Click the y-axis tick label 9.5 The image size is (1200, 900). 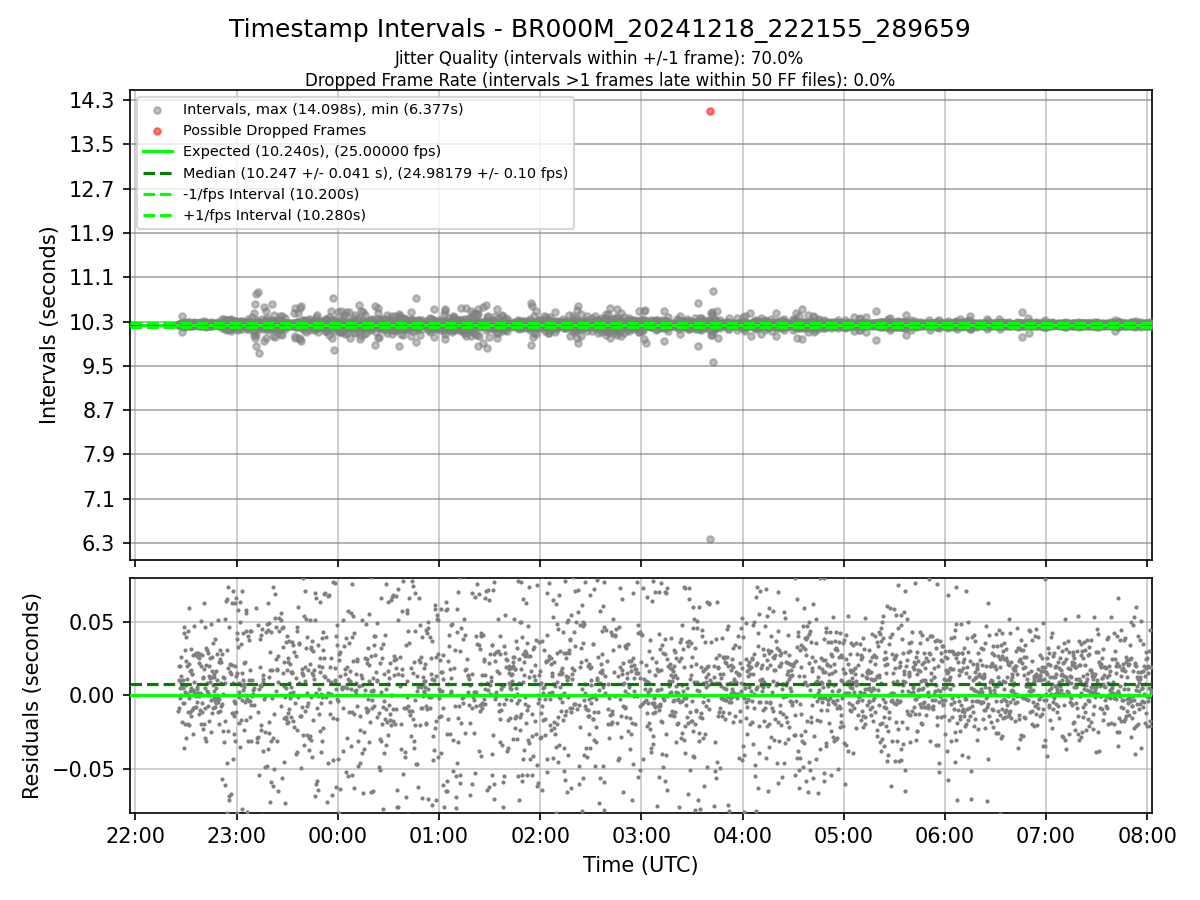click(100, 366)
